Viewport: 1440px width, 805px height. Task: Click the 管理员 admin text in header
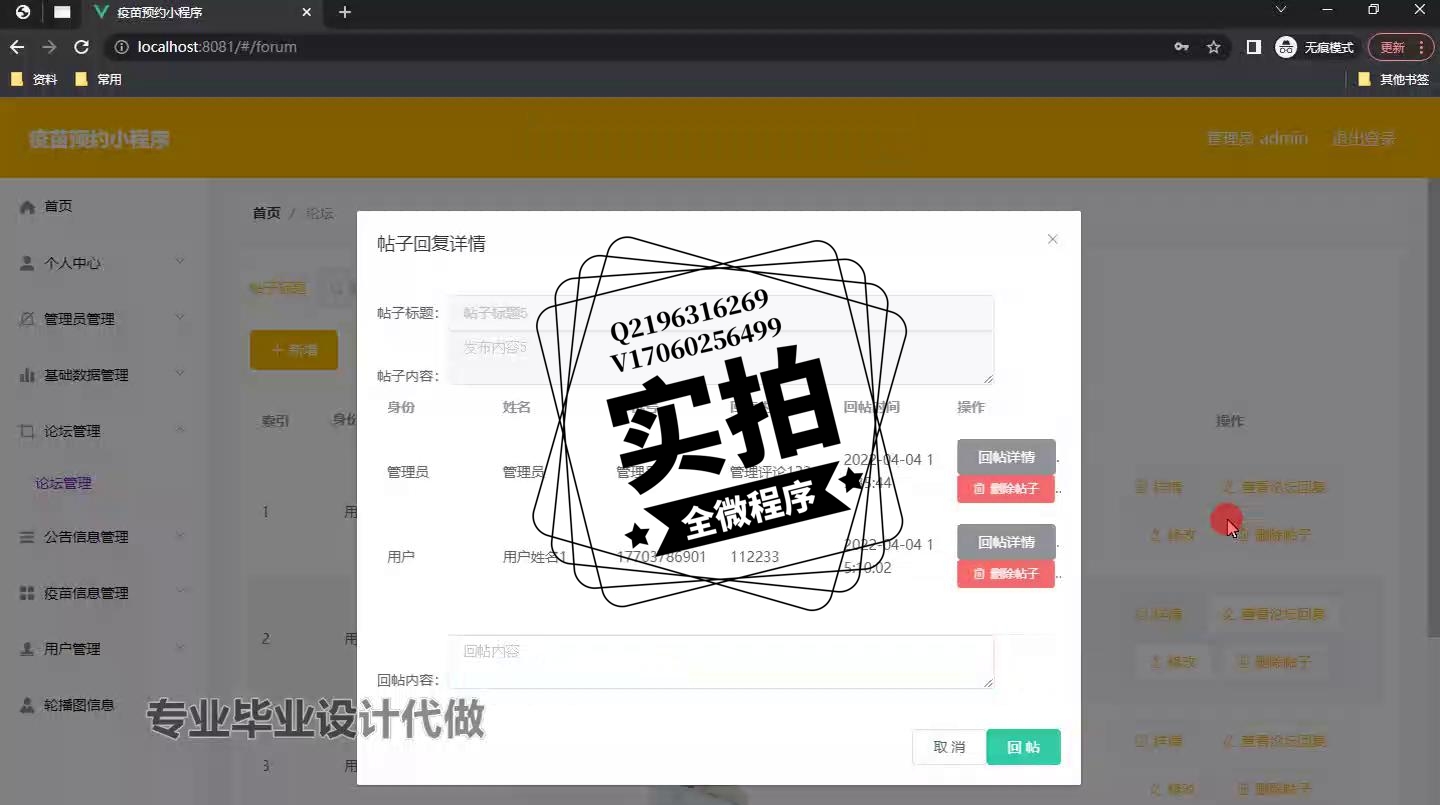(x=1257, y=138)
